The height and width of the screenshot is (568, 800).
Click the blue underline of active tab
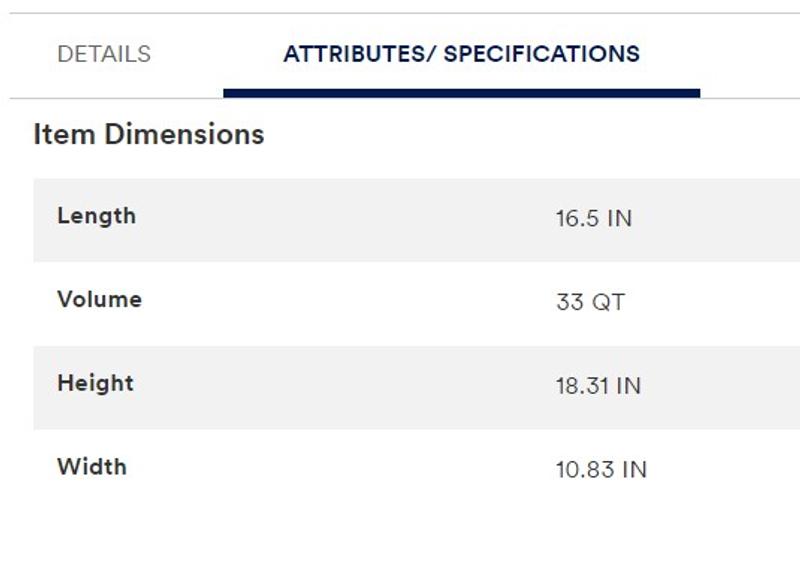click(462, 93)
